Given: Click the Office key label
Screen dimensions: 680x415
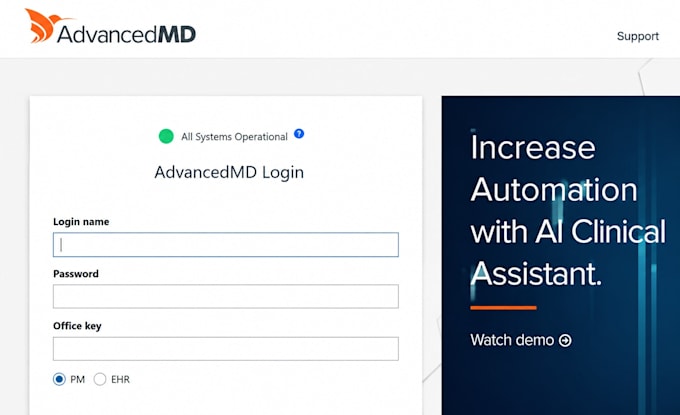Looking at the screenshot, I should click(77, 326).
